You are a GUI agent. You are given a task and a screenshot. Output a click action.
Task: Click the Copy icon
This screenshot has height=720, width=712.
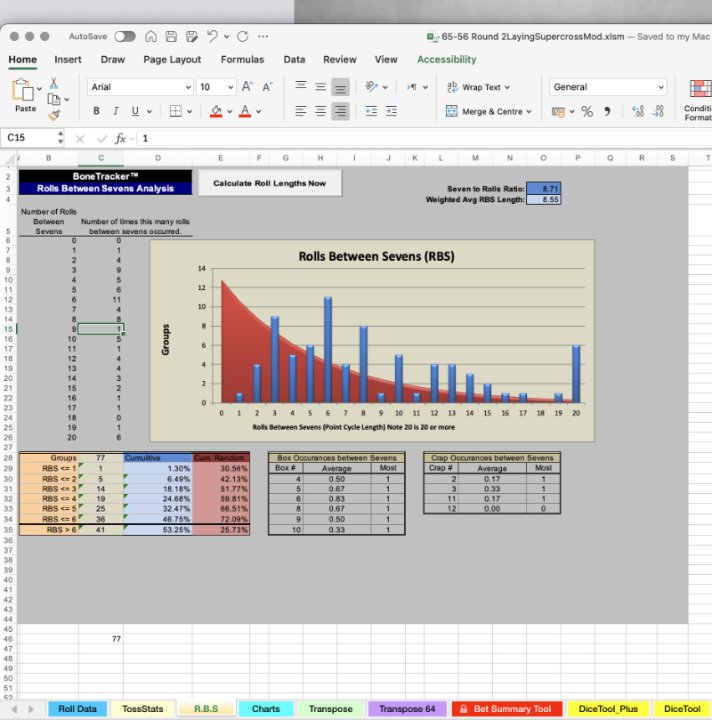pyautogui.click(x=54, y=99)
